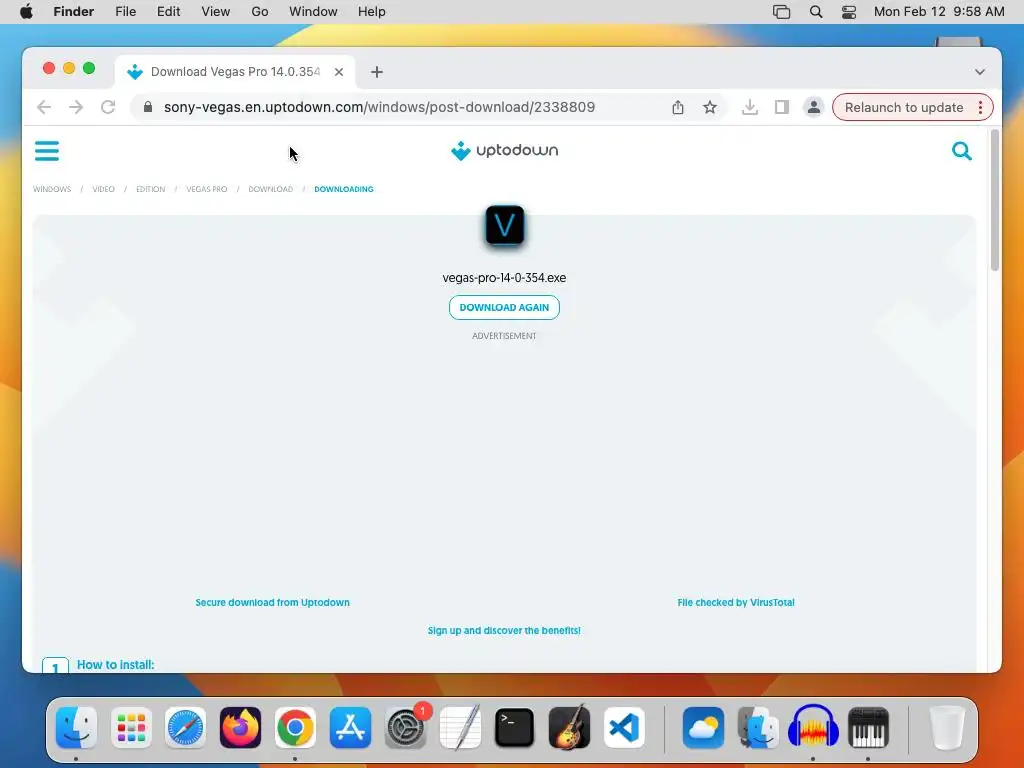Click Relaunch to update button
This screenshot has width=1024, height=768.
coord(904,107)
